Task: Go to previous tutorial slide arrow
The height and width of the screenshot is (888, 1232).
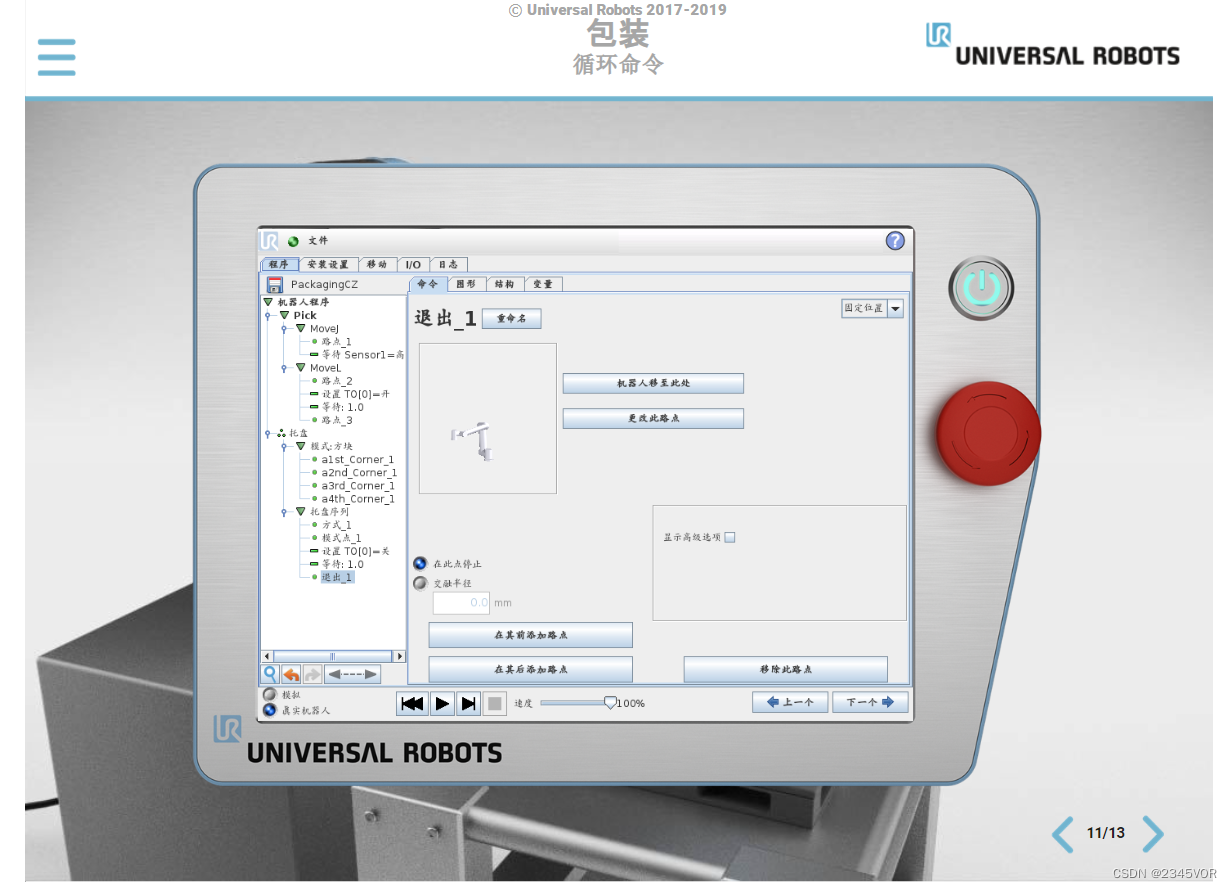Action: (1063, 833)
